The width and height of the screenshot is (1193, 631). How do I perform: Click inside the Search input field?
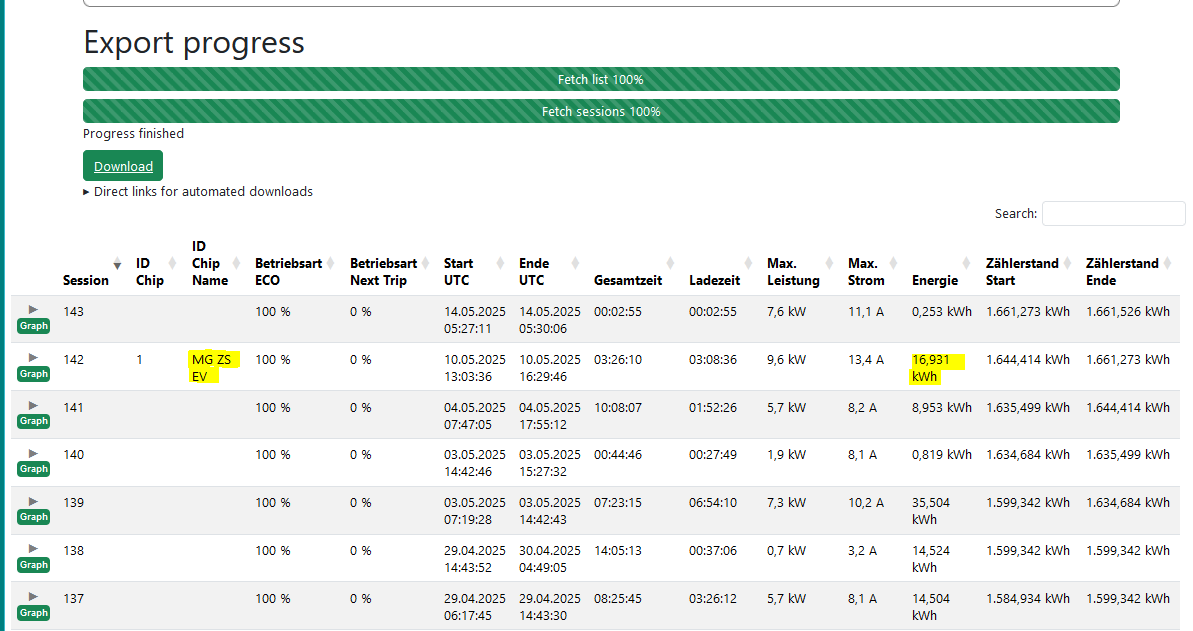(1113, 214)
